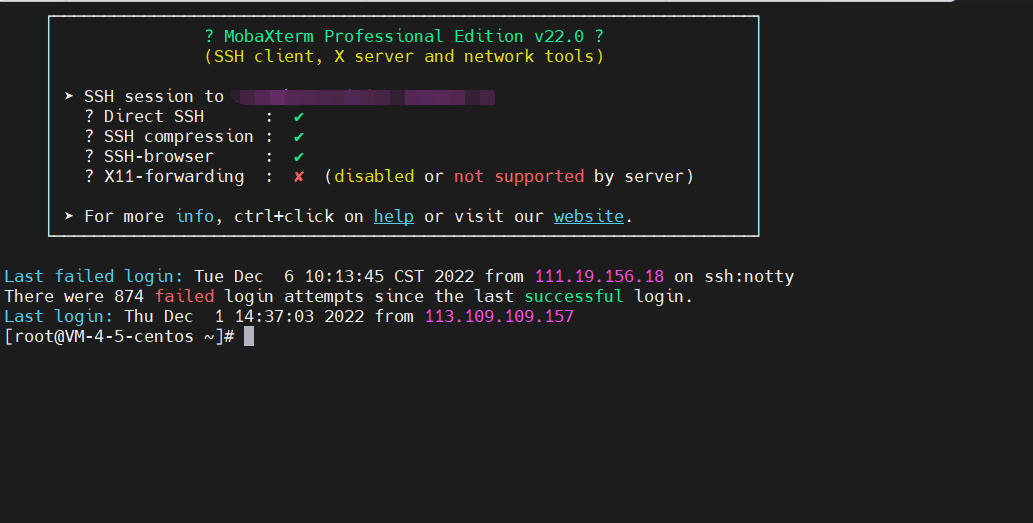Click the SSH compression green checkmark

[x=298, y=137]
